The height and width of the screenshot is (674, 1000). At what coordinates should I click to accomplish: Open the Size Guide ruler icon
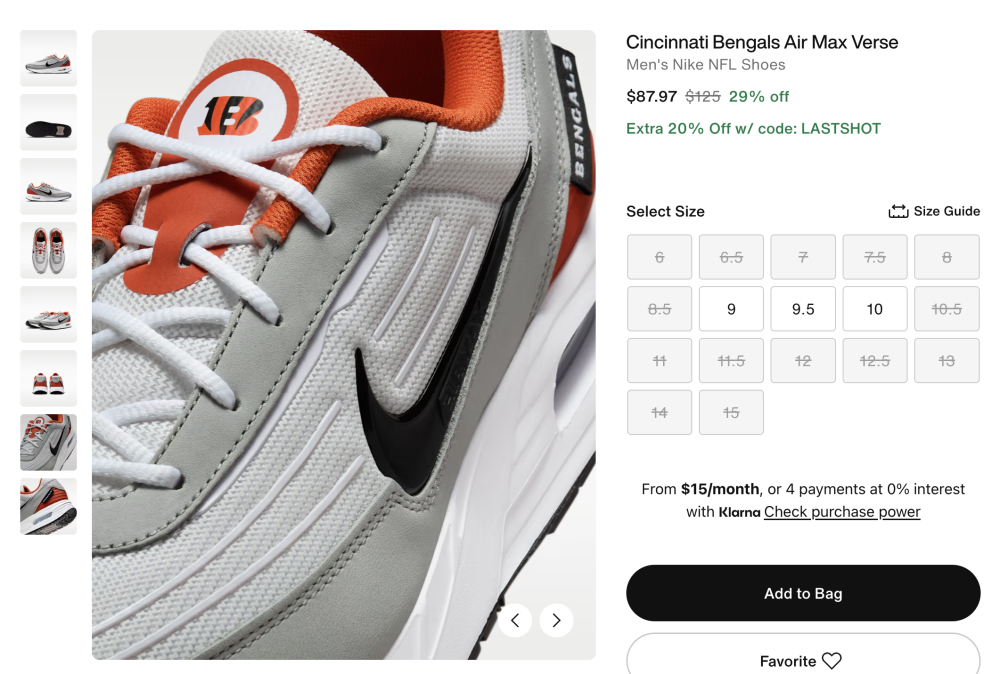(898, 211)
